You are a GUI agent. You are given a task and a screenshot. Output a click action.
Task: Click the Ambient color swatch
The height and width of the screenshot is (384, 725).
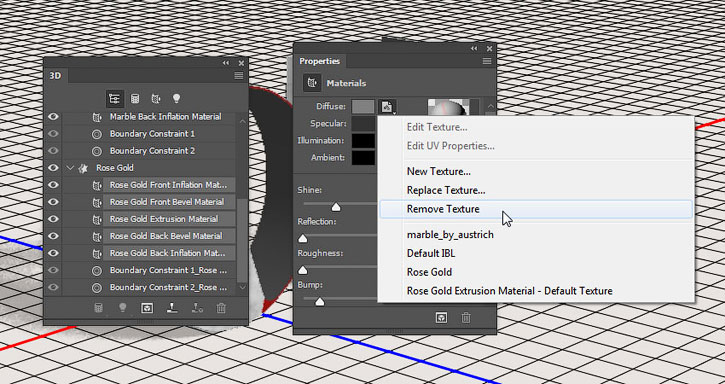point(363,158)
